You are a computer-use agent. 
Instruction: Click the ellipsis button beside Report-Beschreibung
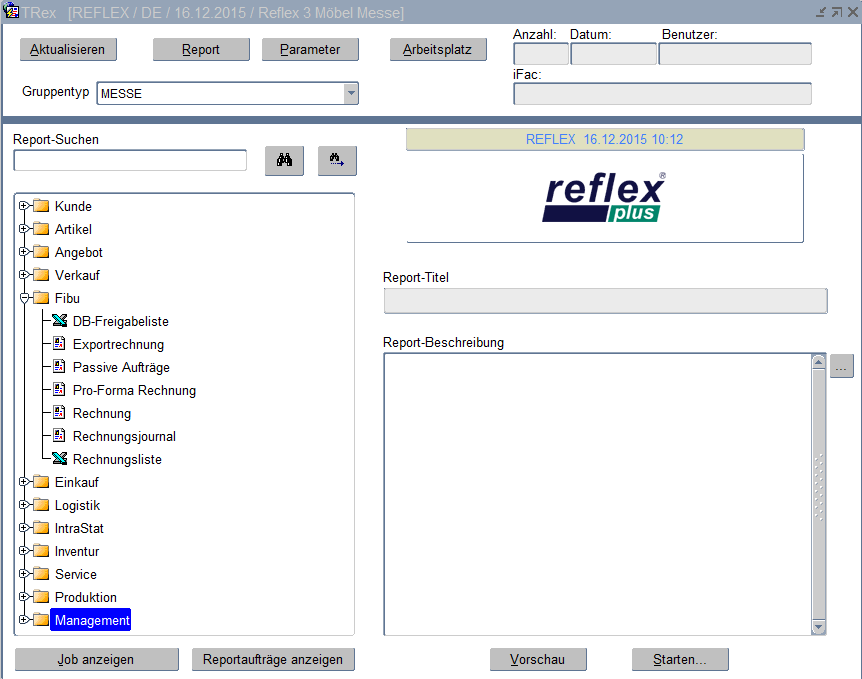(842, 367)
